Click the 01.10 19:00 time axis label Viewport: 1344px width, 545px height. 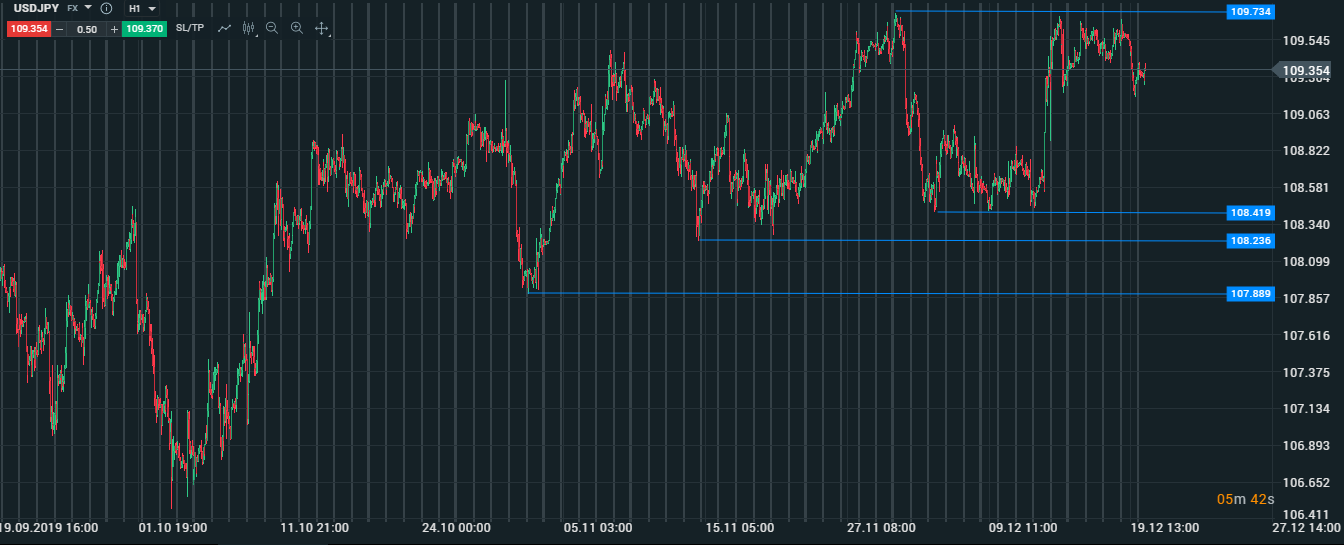(173, 527)
